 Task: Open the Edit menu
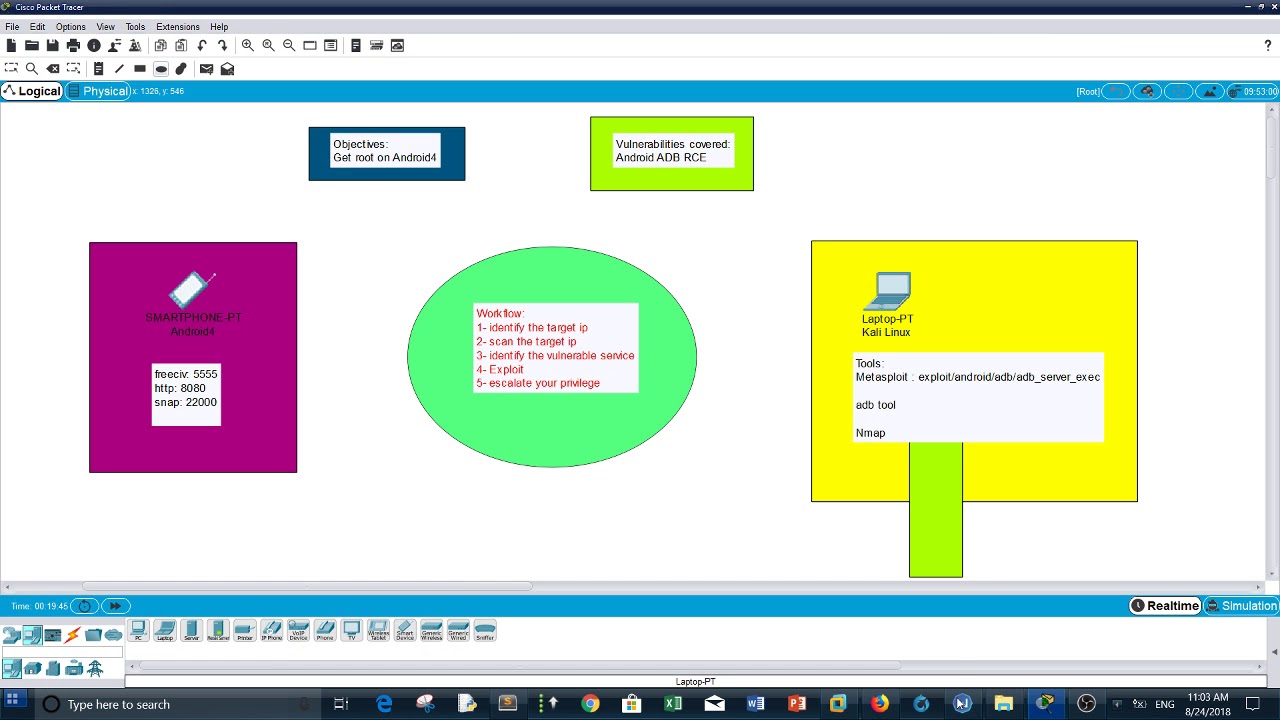pyautogui.click(x=37, y=26)
